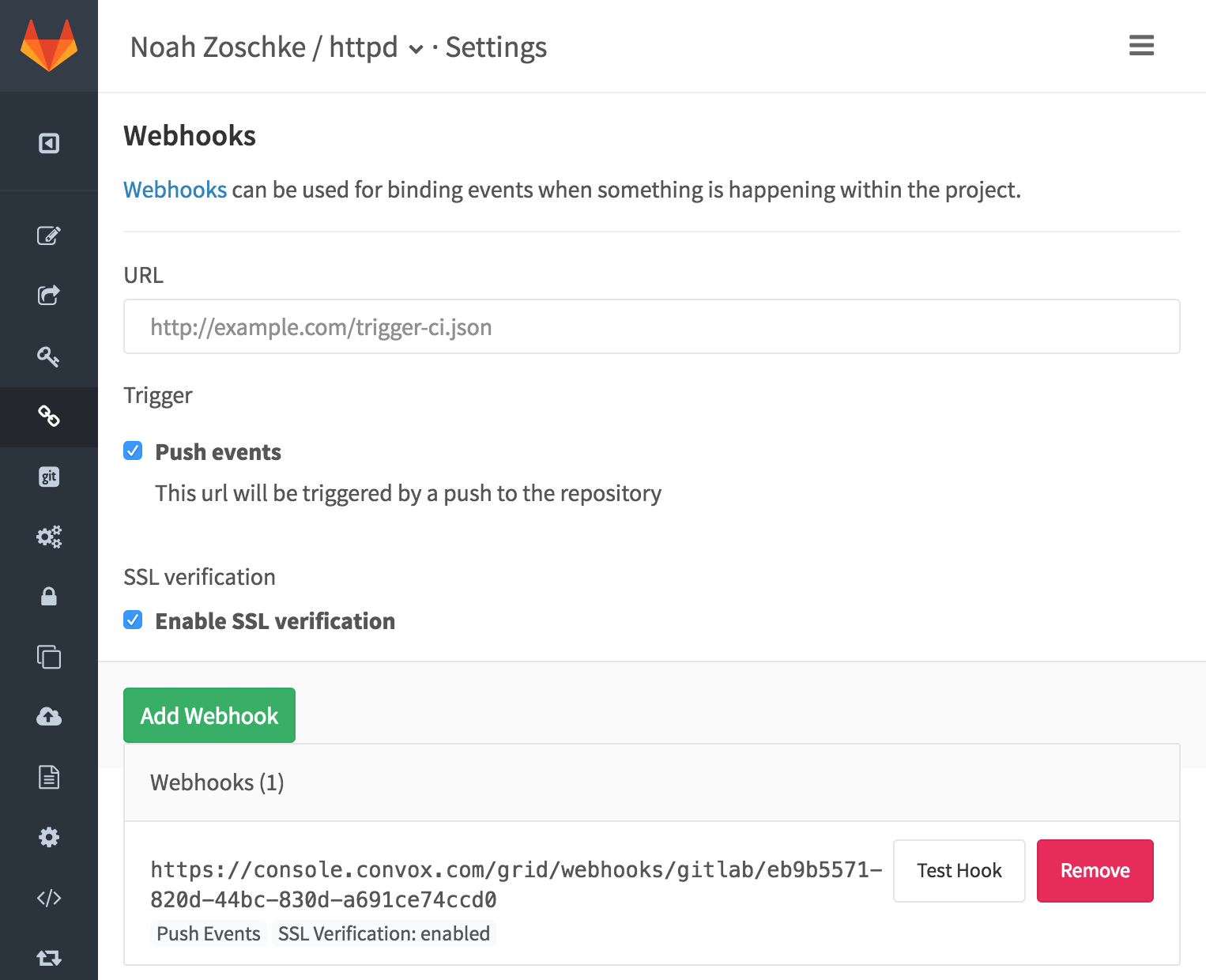Click the GitLab logo
Screen dimensions: 1206x980
coord(49,46)
